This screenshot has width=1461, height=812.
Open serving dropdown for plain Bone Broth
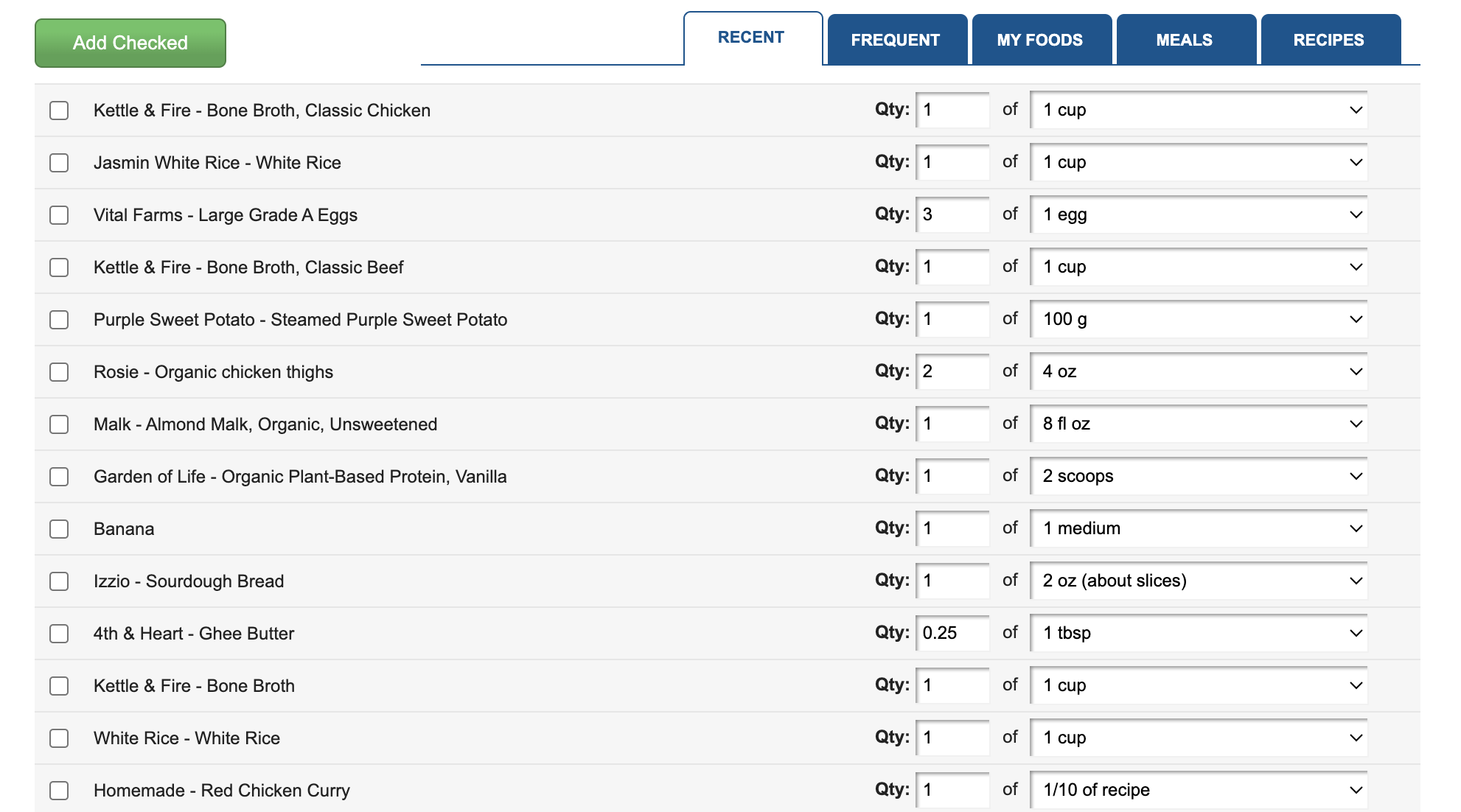(1199, 685)
